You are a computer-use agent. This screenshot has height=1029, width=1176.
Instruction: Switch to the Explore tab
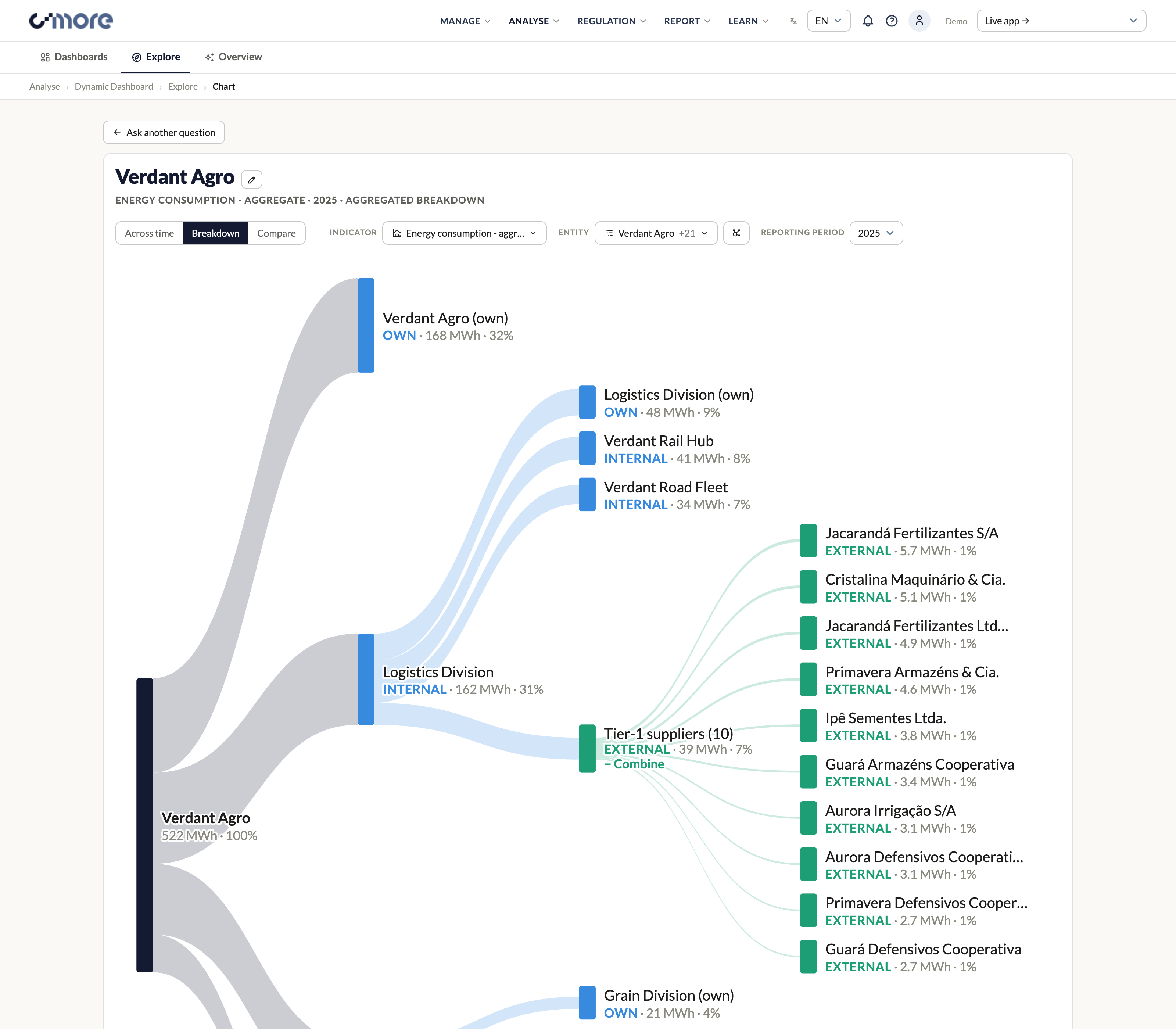(155, 57)
